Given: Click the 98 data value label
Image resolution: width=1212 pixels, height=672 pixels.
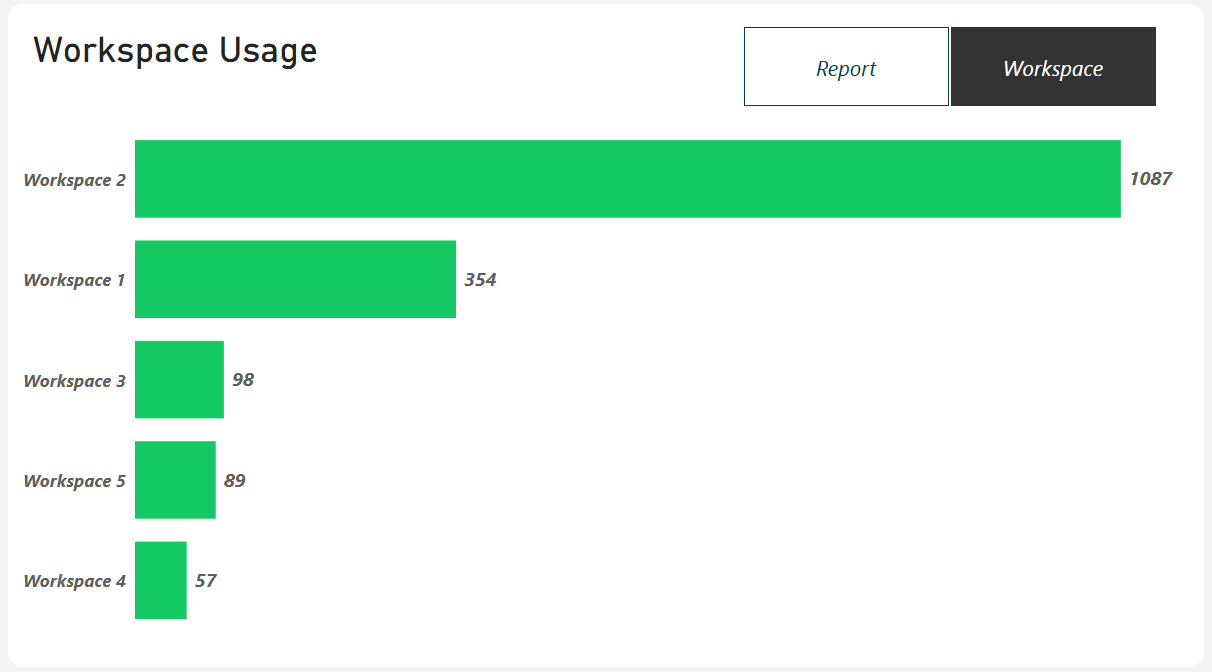Looking at the screenshot, I should tap(243, 380).
